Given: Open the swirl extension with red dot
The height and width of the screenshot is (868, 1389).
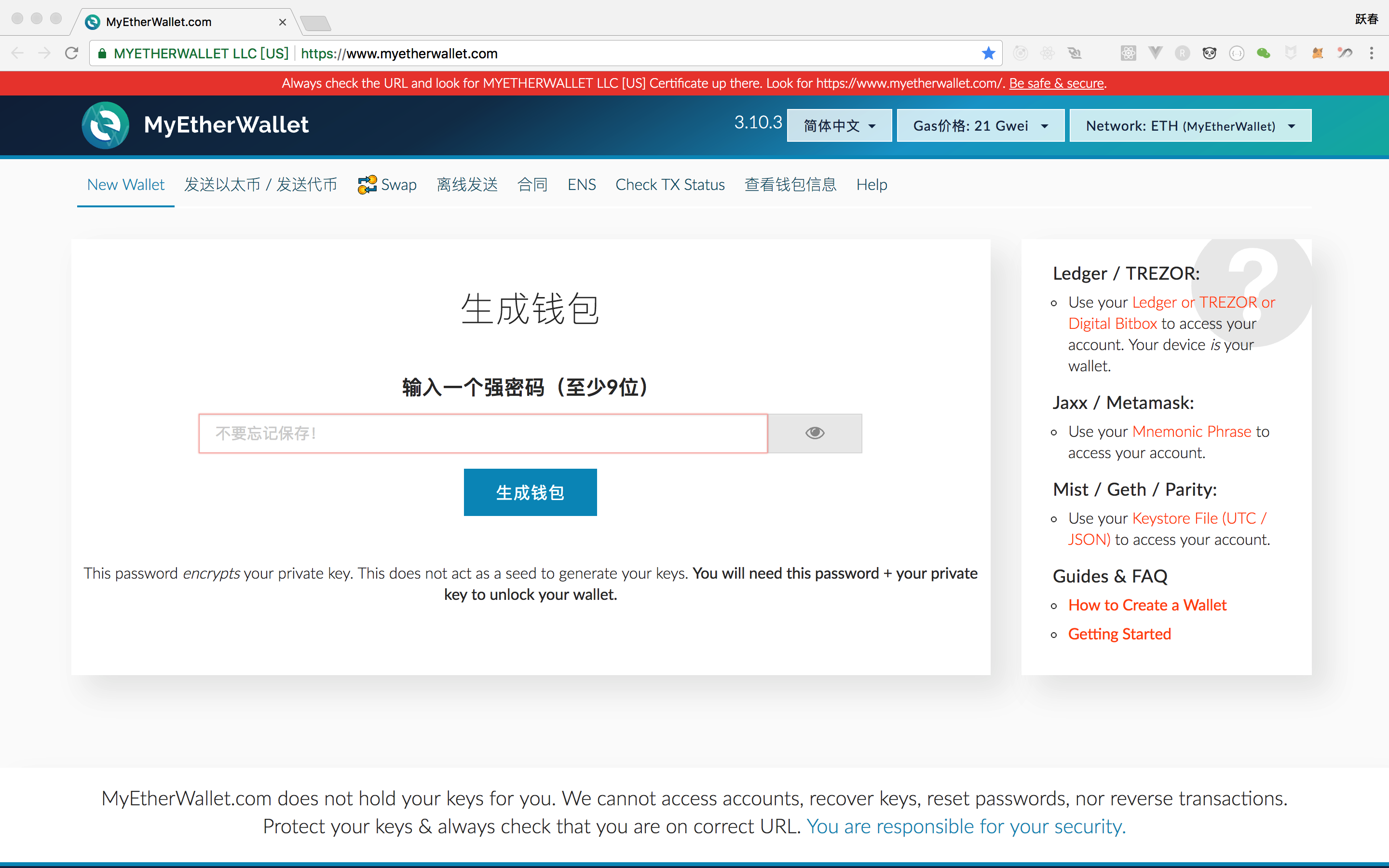Looking at the screenshot, I should [x=1344, y=54].
